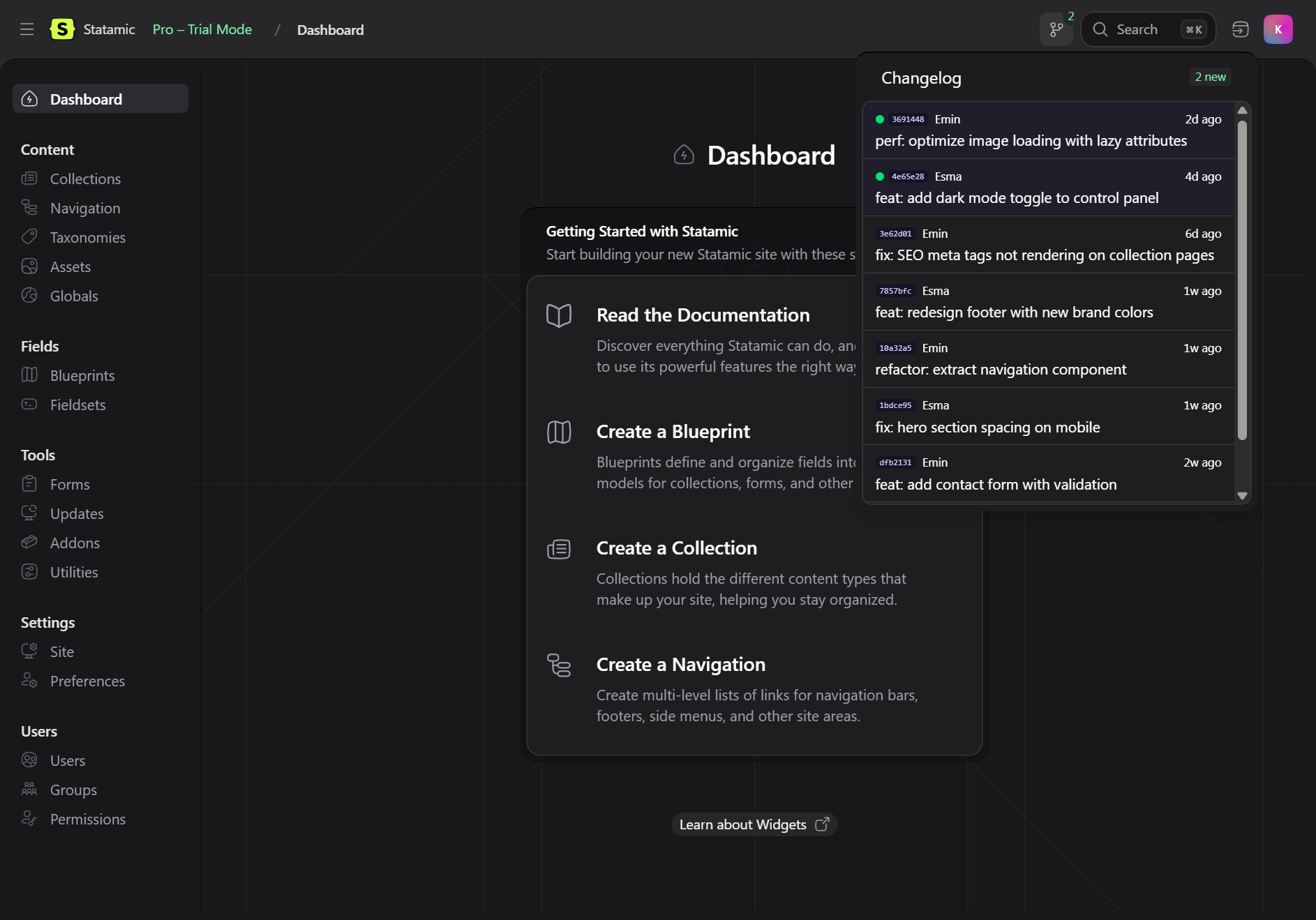Open the Changelog git-branch icon
Screen dimensions: 1316x920
(x=1055, y=29)
